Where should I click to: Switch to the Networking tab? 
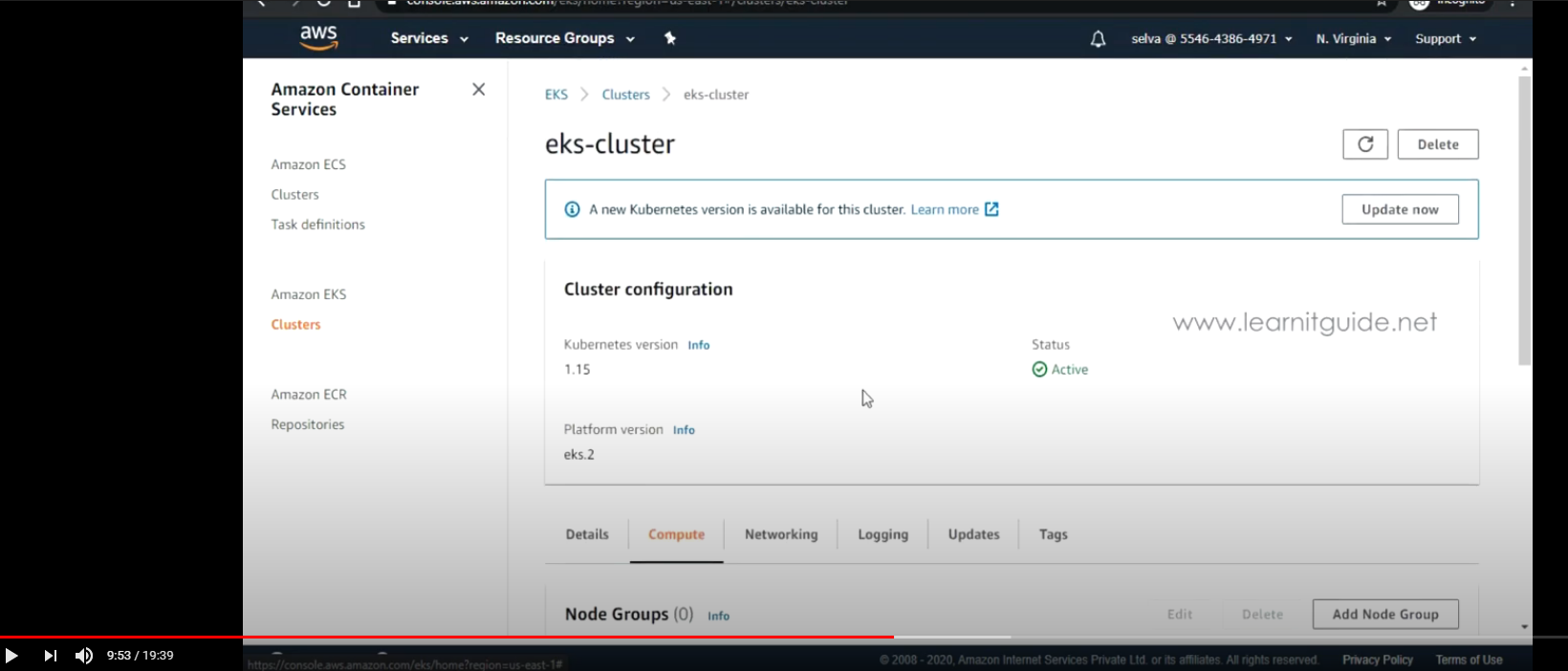point(781,534)
